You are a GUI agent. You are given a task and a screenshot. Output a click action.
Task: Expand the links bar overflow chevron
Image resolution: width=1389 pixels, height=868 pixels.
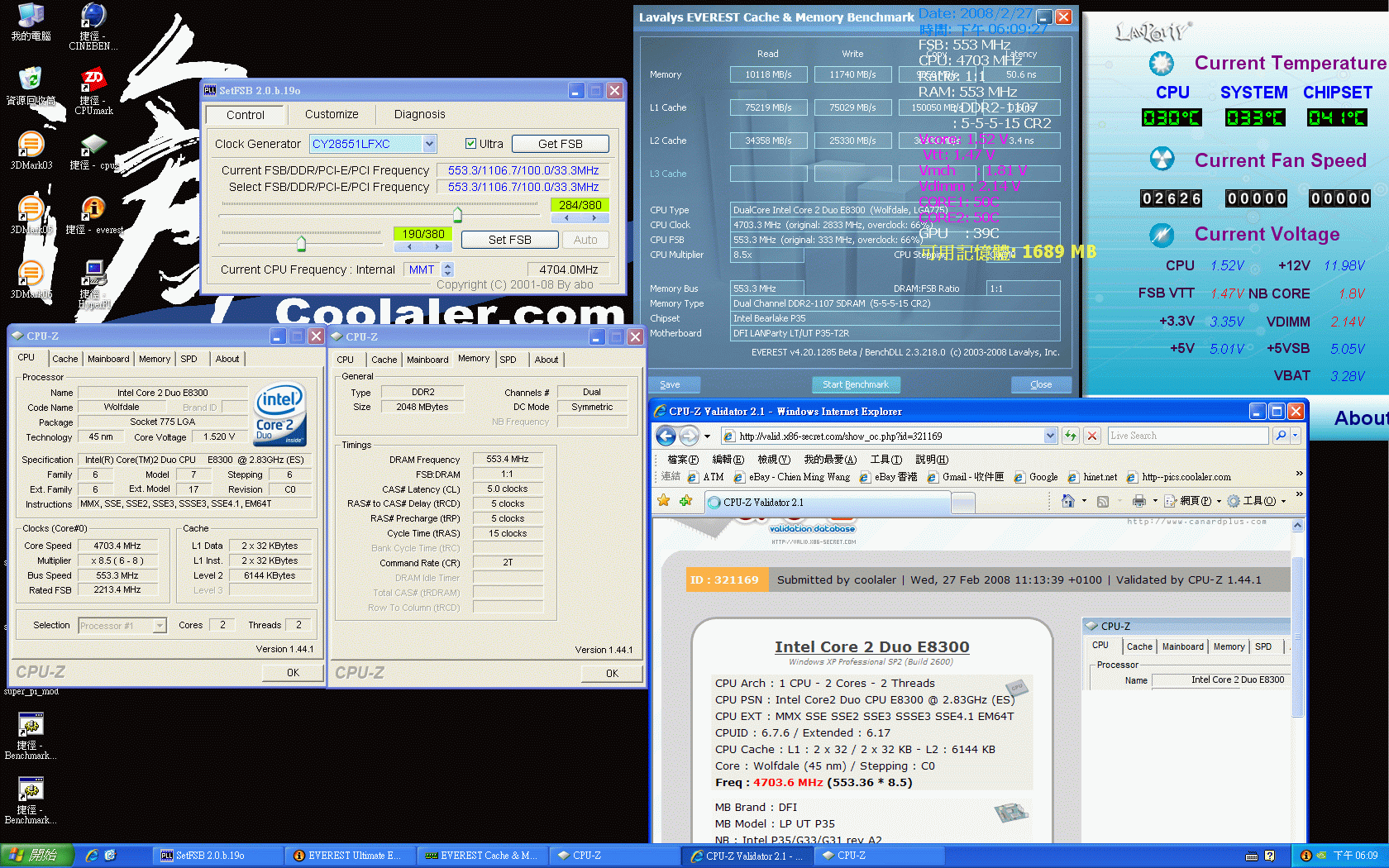tap(1299, 474)
